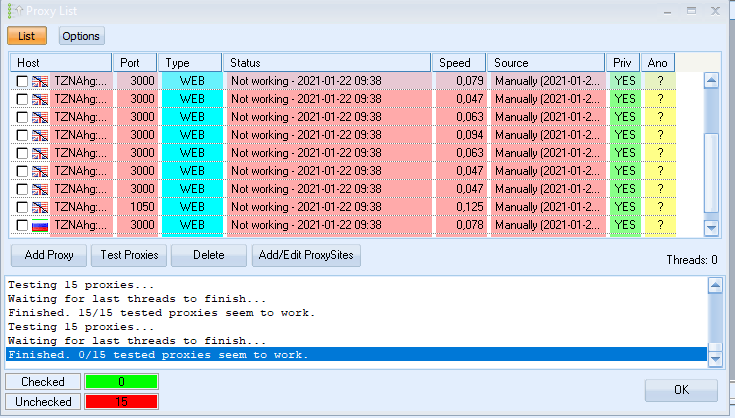
Task: Click the Add Proxy button
Action: [49, 255]
